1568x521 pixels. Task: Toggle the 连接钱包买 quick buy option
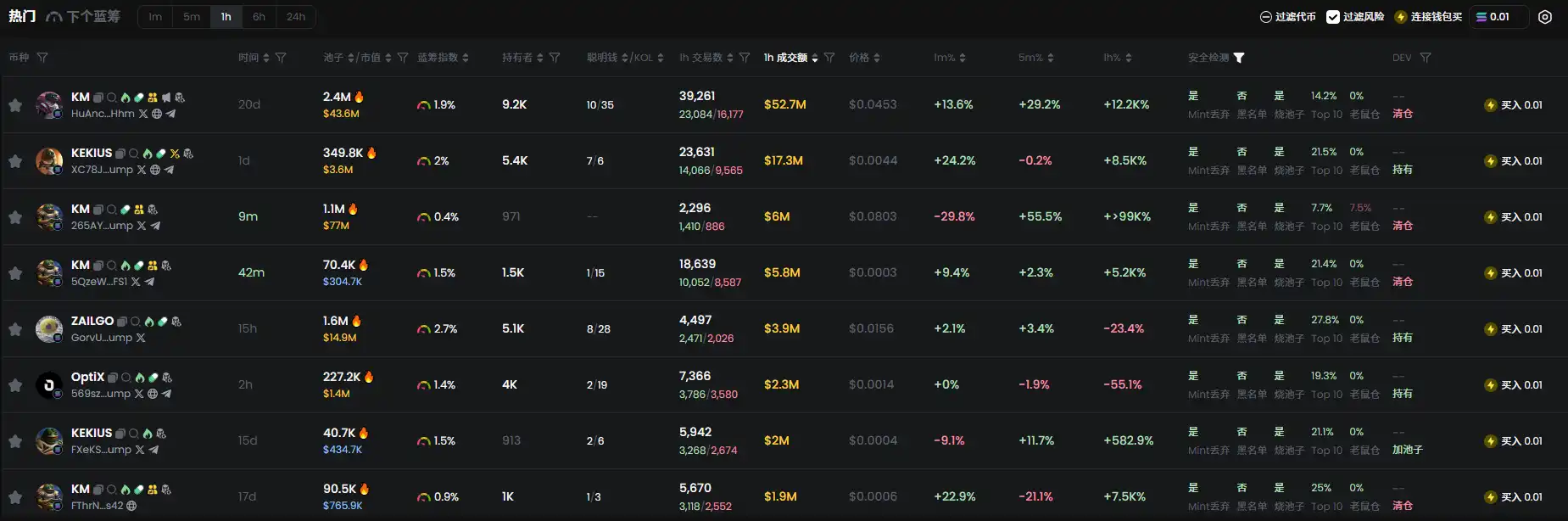tap(1429, 17)
